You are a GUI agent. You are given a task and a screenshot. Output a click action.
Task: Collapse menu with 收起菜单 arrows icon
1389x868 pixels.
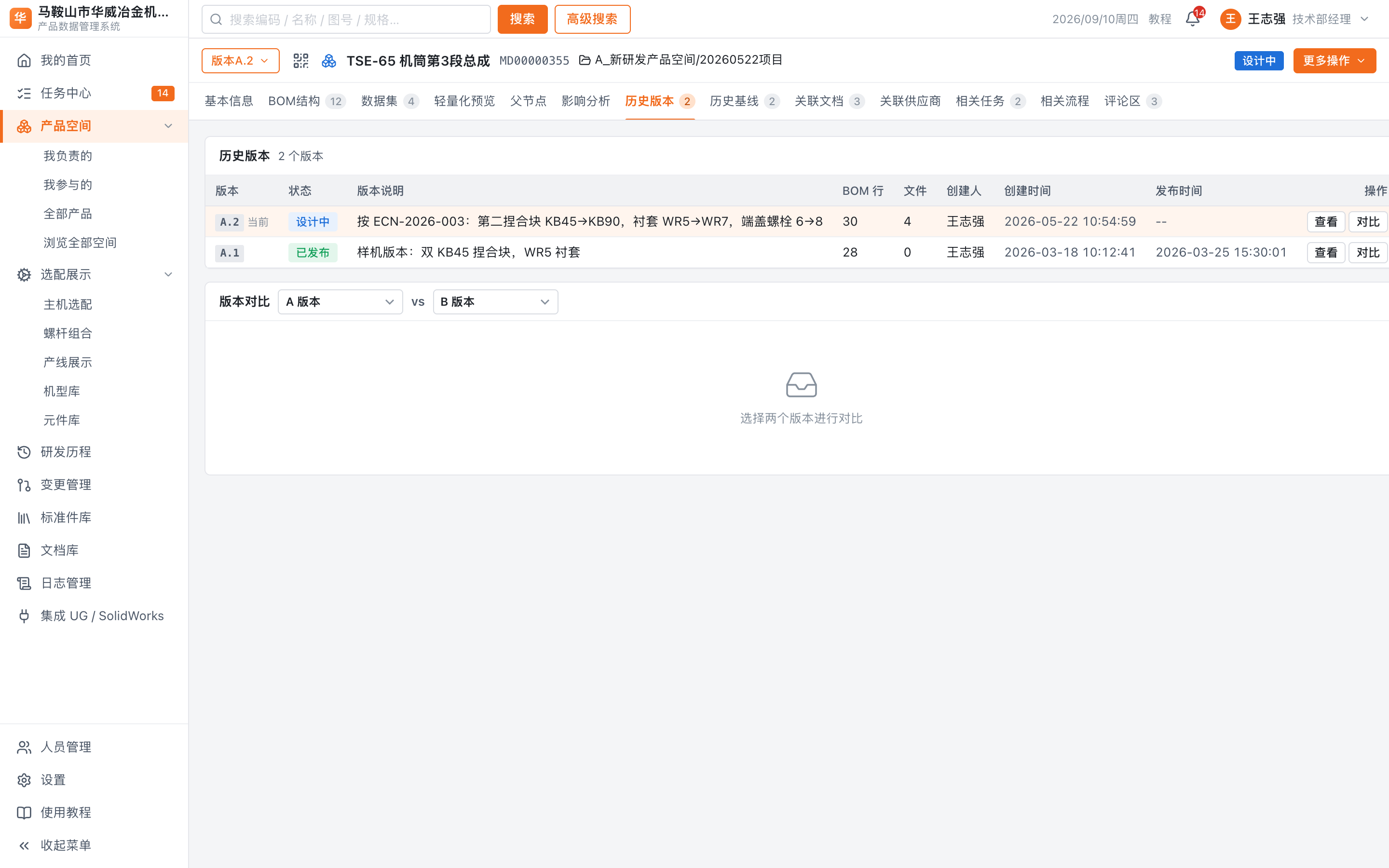(24, 845)
